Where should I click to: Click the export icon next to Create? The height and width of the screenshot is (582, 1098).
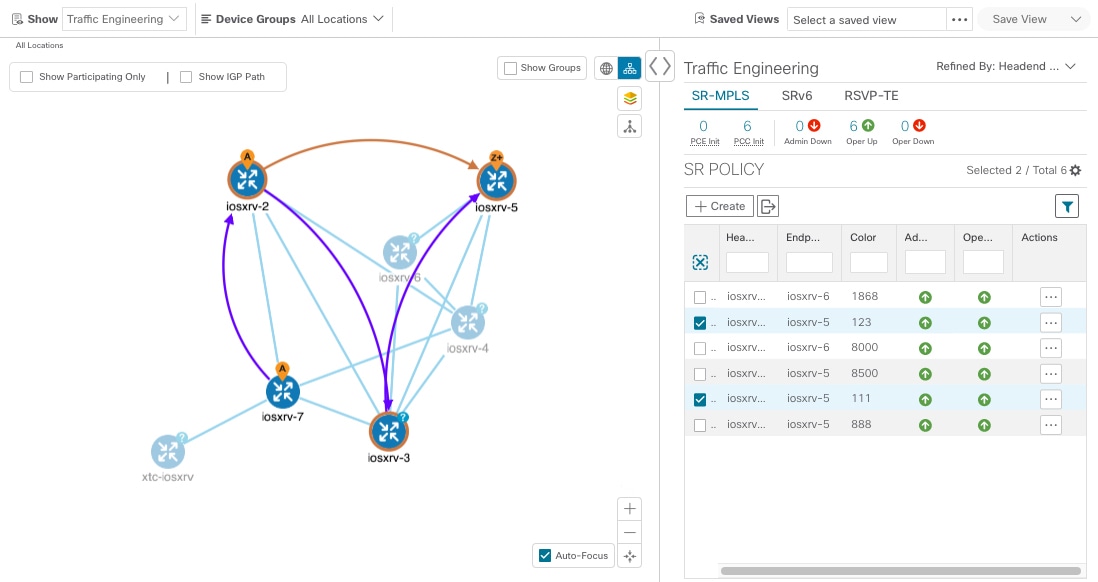pyautogui.click(x=766, y=206)
